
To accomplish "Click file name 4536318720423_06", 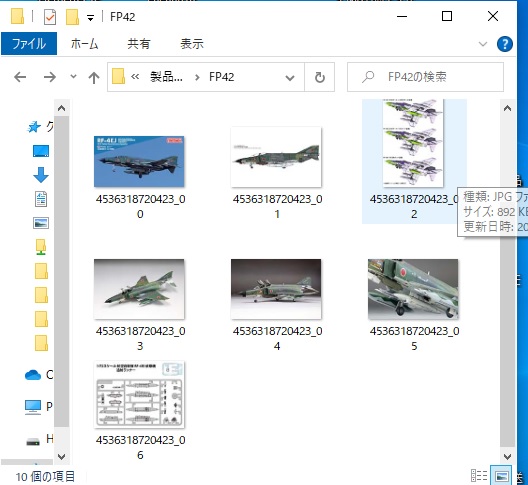I will tap(140, 447).
